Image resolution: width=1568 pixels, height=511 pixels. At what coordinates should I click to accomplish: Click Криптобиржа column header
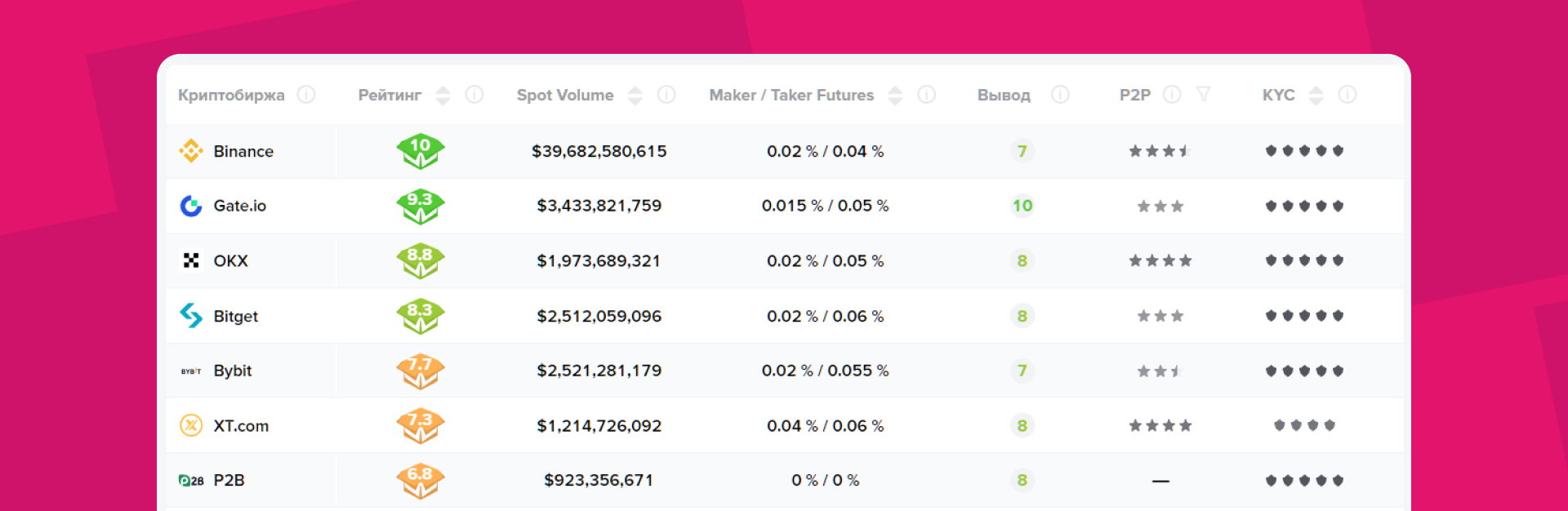pyautogui.click(x=232, y=95)
